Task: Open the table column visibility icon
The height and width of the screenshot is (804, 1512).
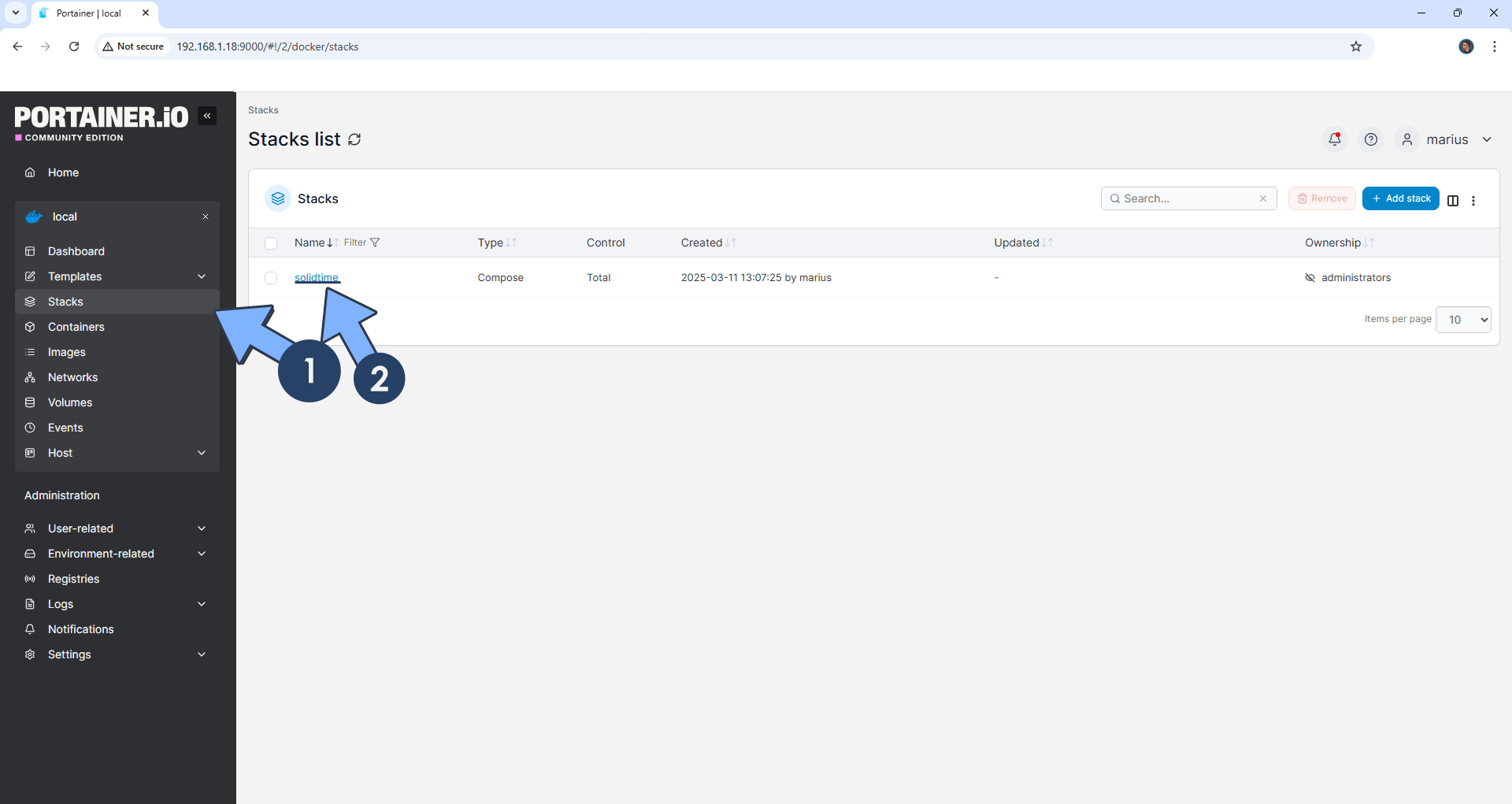Action: (x=1453, y=200)
